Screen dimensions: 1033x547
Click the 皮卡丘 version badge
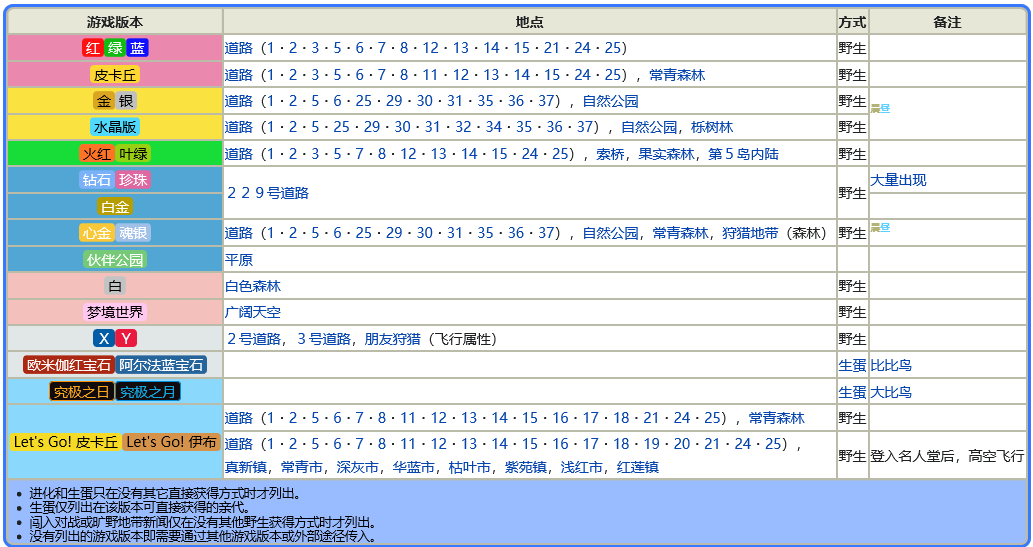115,74
